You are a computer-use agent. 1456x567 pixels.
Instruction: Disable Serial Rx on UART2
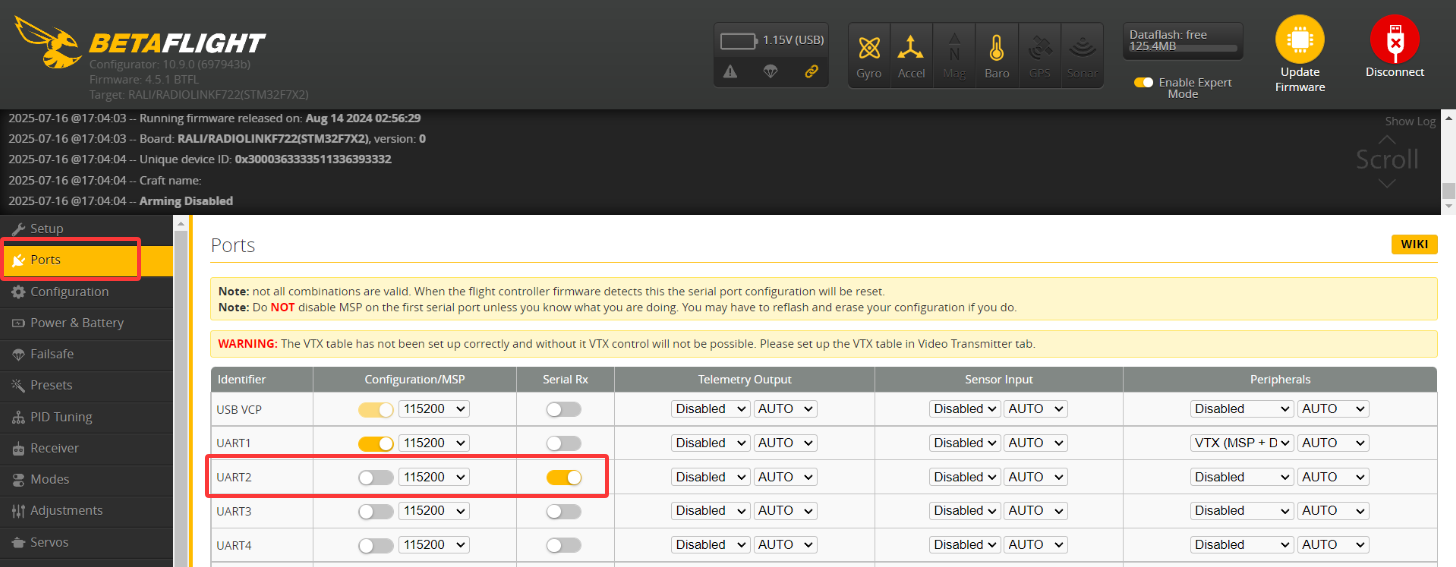click(564, 477)
